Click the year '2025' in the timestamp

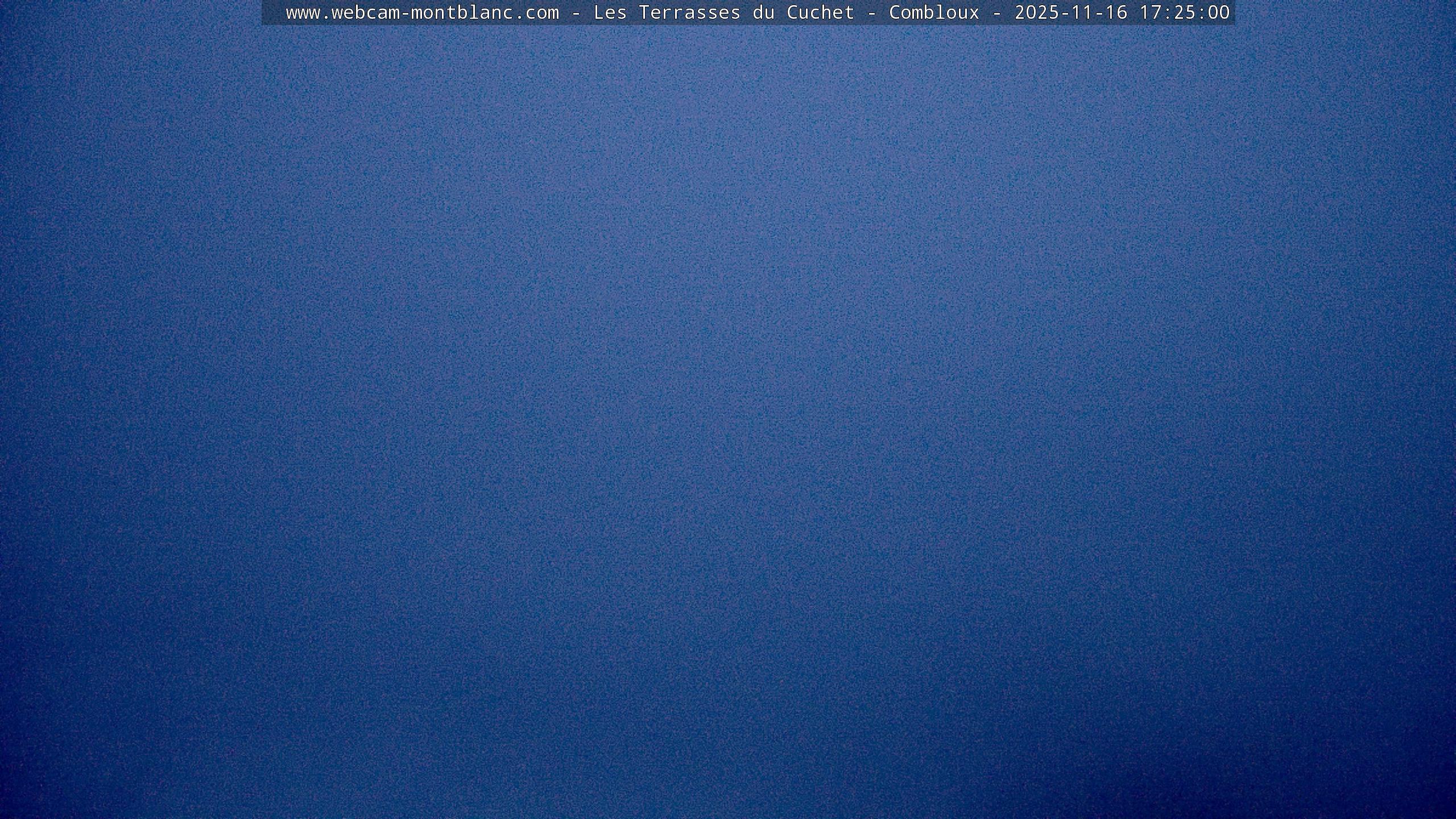click(1037, 13)
